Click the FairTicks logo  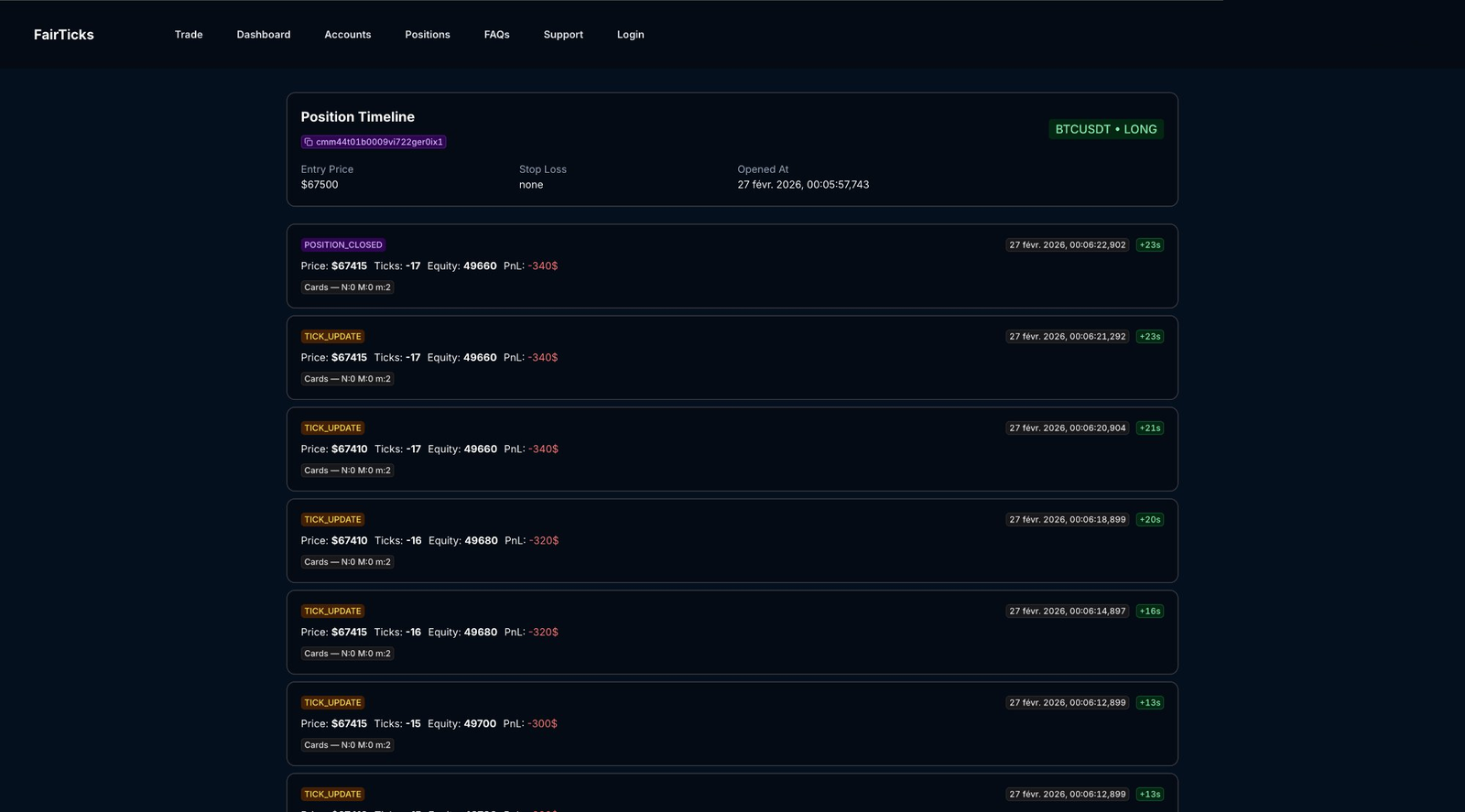click(64, 35)
